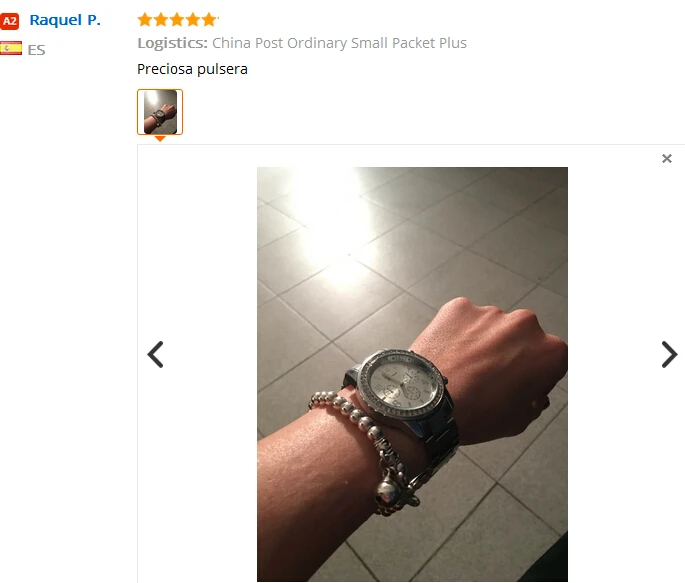Click the first orange rating star
This screenshot has width=685, height=583.
(x=145, y=20)
